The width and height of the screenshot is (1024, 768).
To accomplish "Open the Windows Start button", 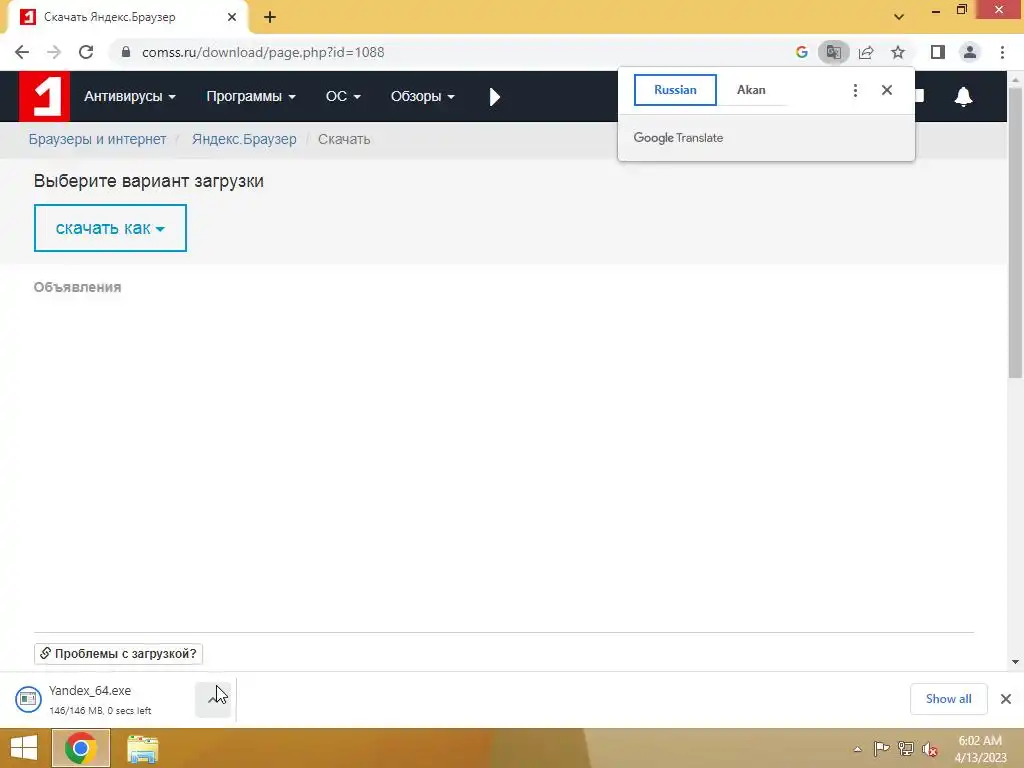I will (x=24, y=748).
